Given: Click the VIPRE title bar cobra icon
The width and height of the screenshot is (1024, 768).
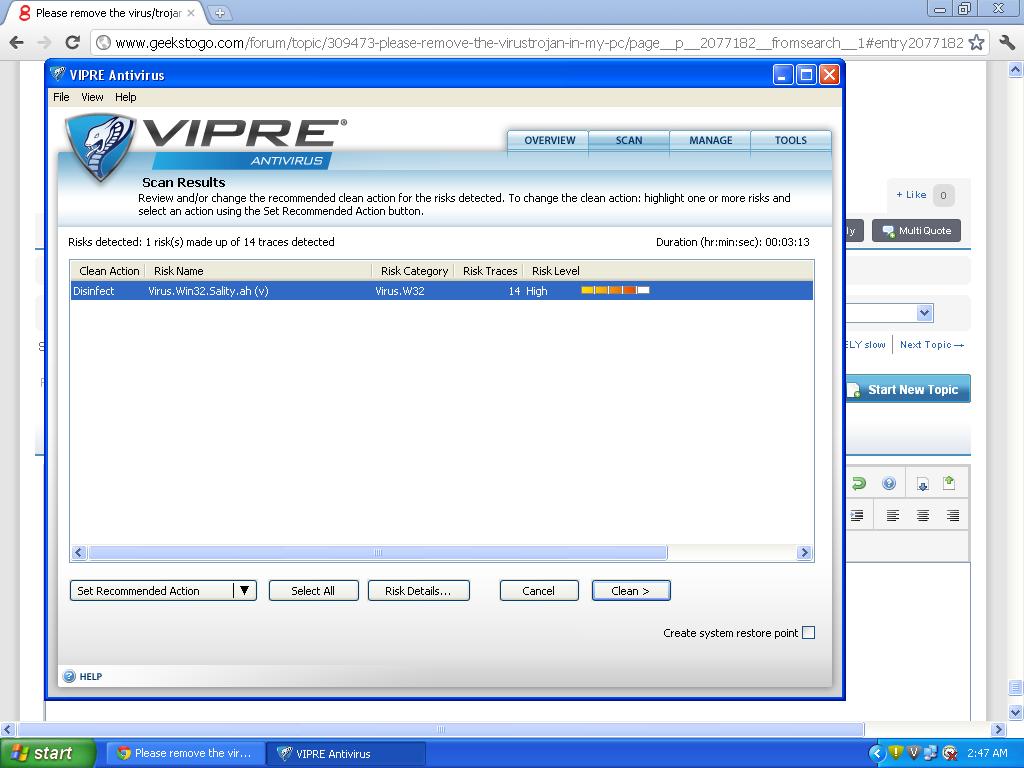Looking at the screenshot, I should 57,74.
